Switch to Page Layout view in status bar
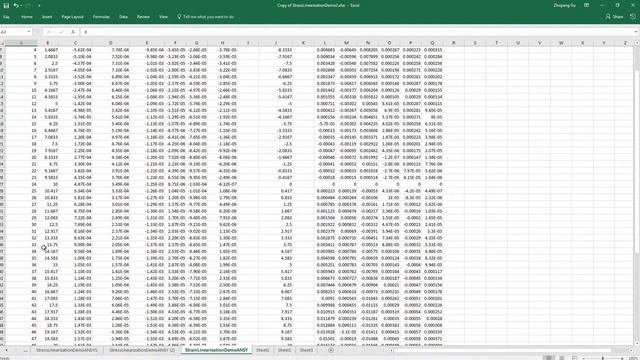This screenshot has height=360, width=640. pos(562,358)
